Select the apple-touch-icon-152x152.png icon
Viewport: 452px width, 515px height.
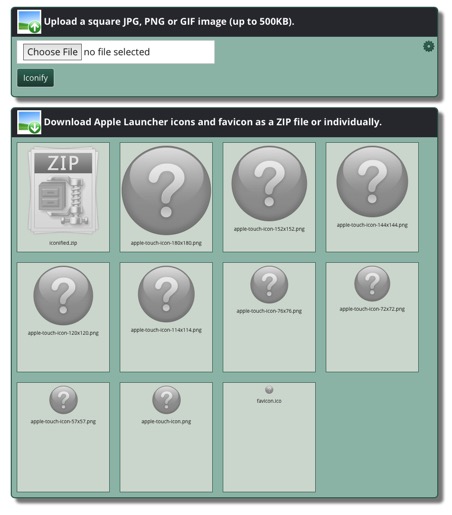click(269, 184)
